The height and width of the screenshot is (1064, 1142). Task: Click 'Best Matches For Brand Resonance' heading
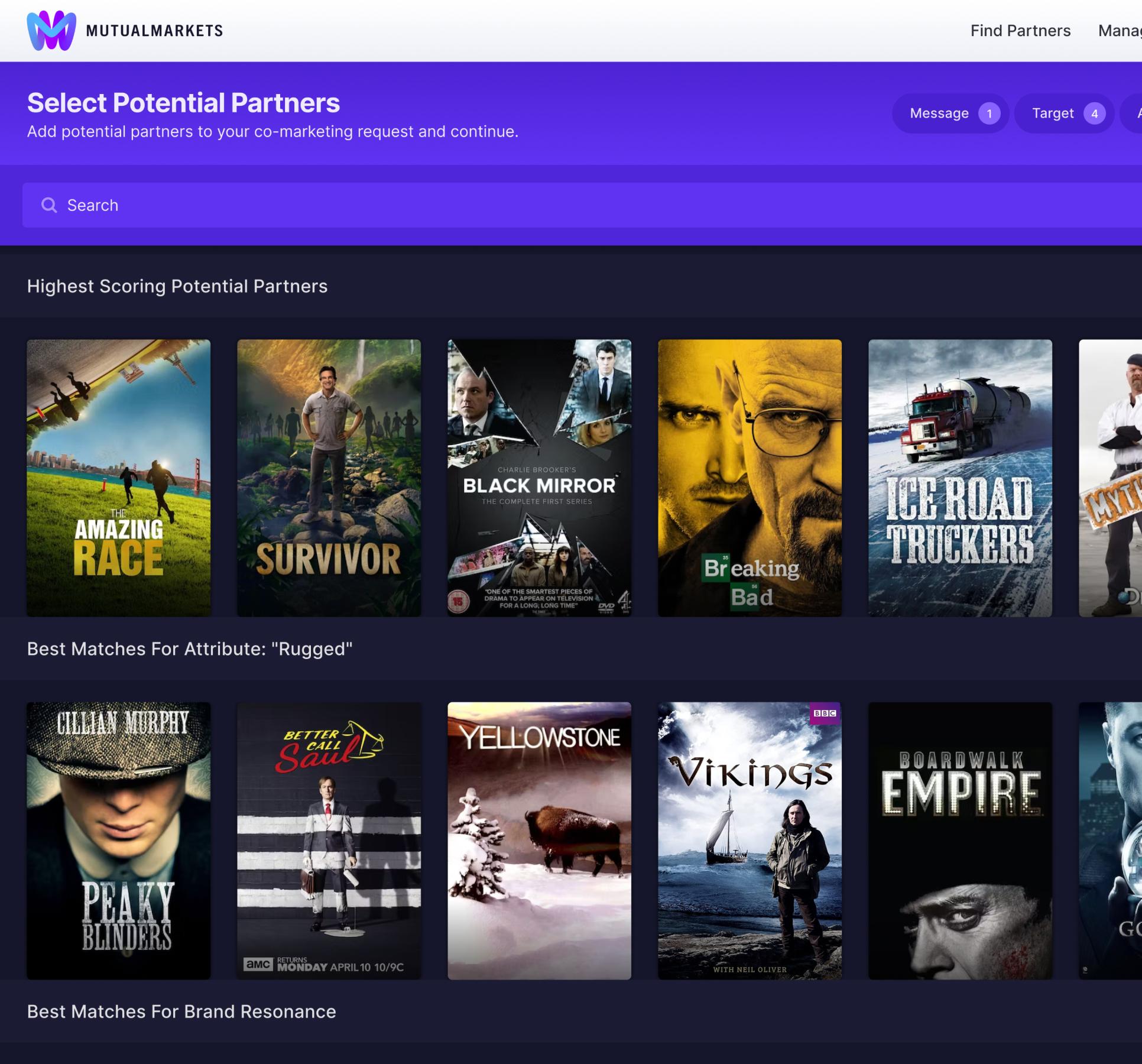181,1011
